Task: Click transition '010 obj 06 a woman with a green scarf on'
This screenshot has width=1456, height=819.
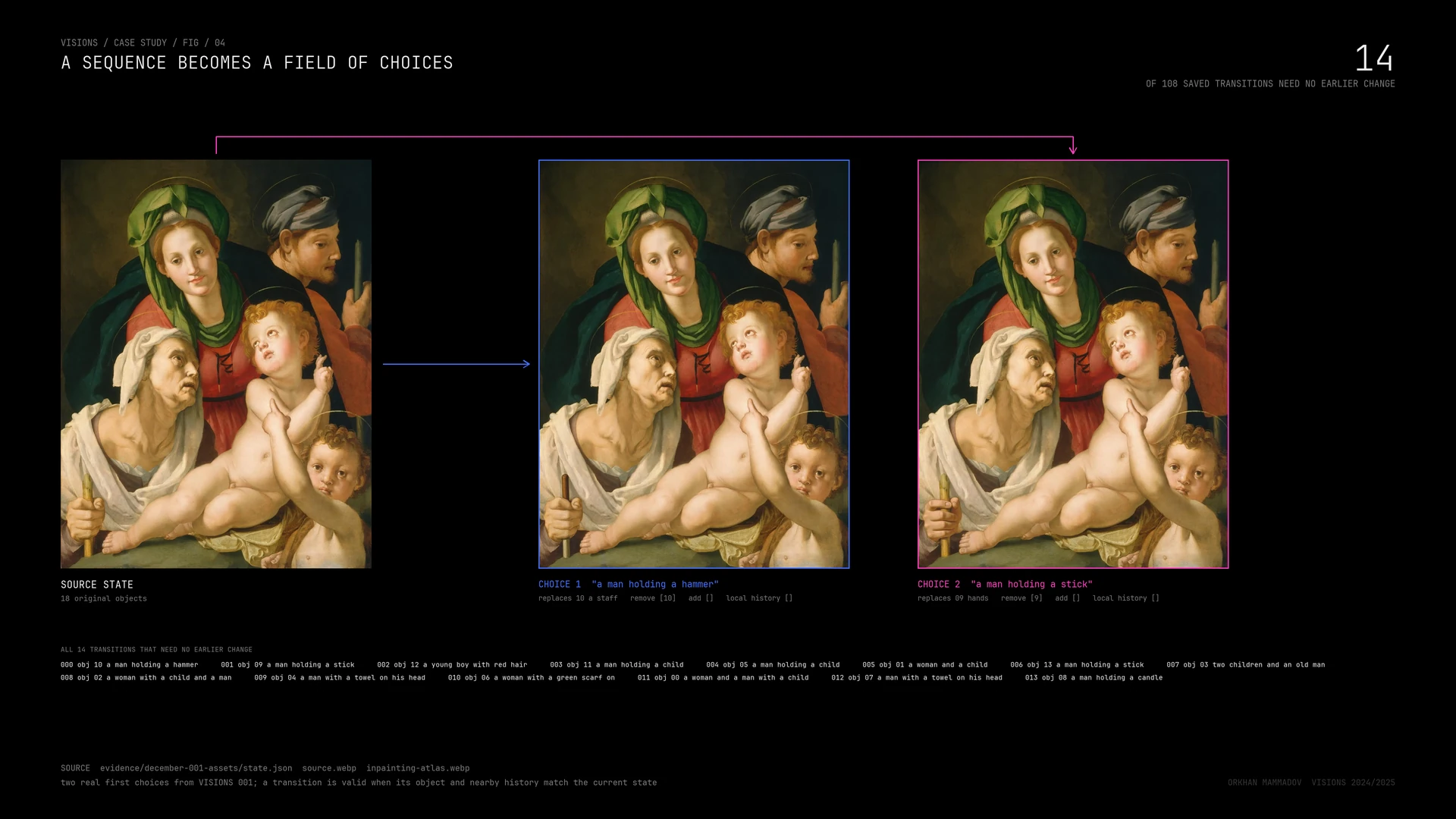Action: [531, 678]
